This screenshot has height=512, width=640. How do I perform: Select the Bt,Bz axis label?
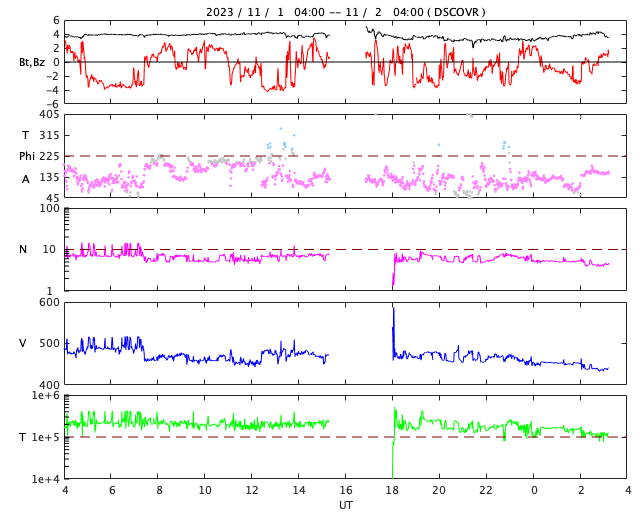pyautogui.click(x=32, y=62)
